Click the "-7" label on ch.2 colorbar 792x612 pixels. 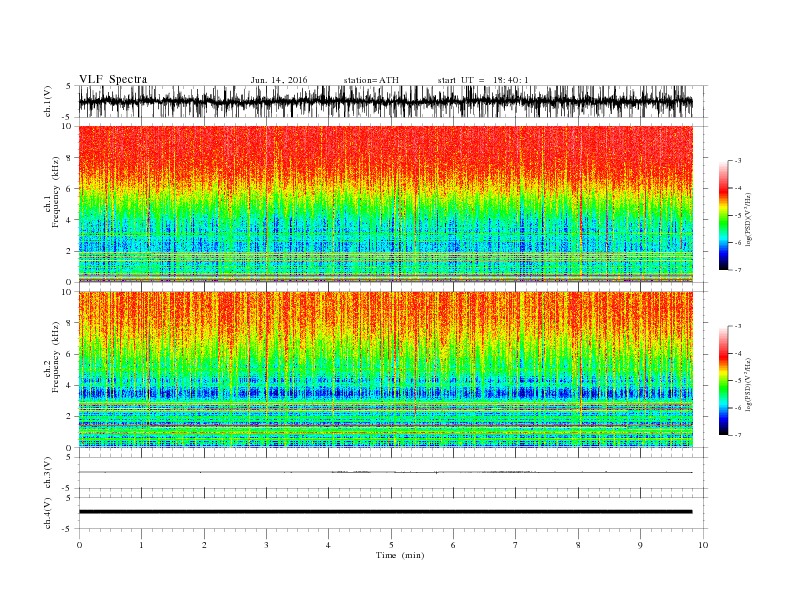click(737, 435)
